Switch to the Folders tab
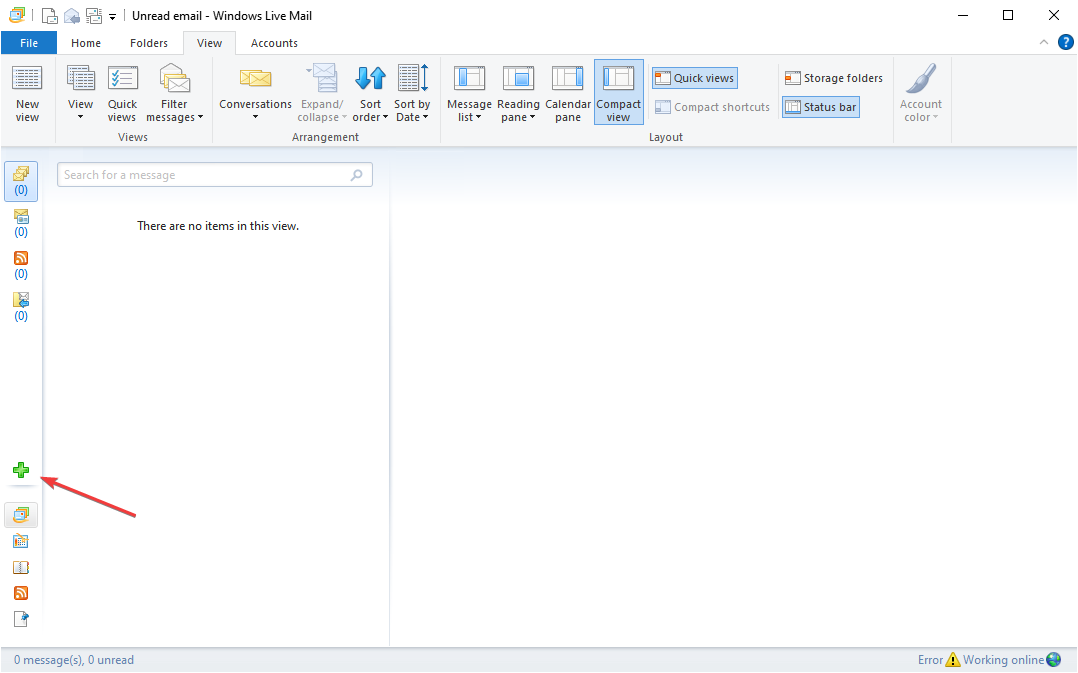The image size is (1078, 673). 149,43
